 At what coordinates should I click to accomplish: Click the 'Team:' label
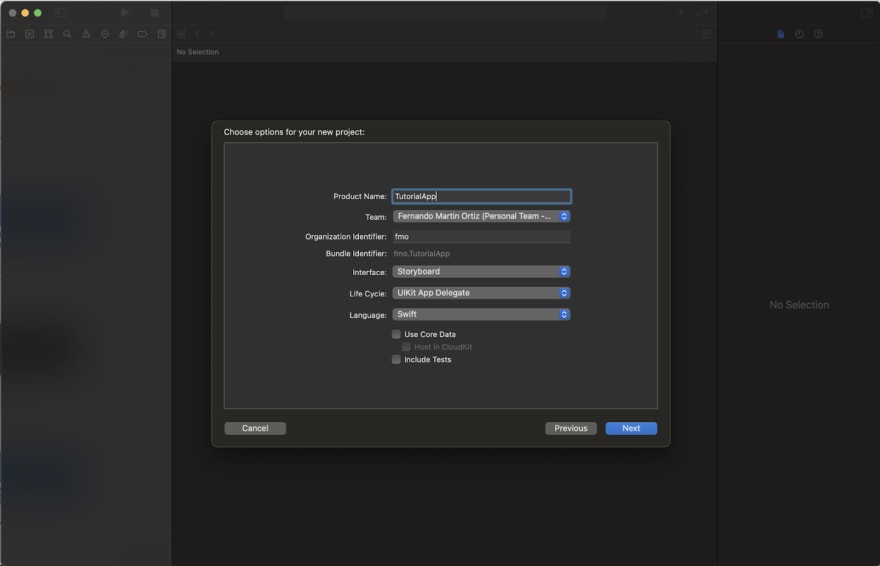(x=375, y=217)
